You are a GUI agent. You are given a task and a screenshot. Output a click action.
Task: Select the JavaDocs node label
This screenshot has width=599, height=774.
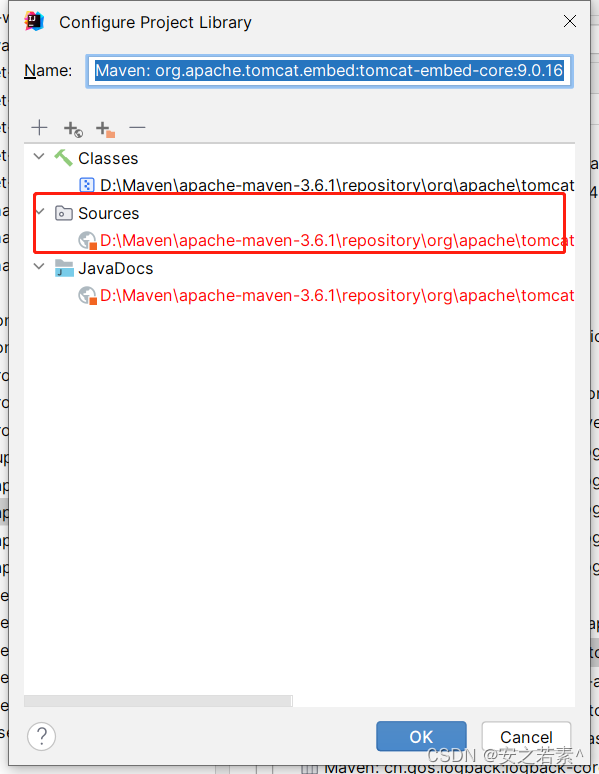(x=116, y=269)
